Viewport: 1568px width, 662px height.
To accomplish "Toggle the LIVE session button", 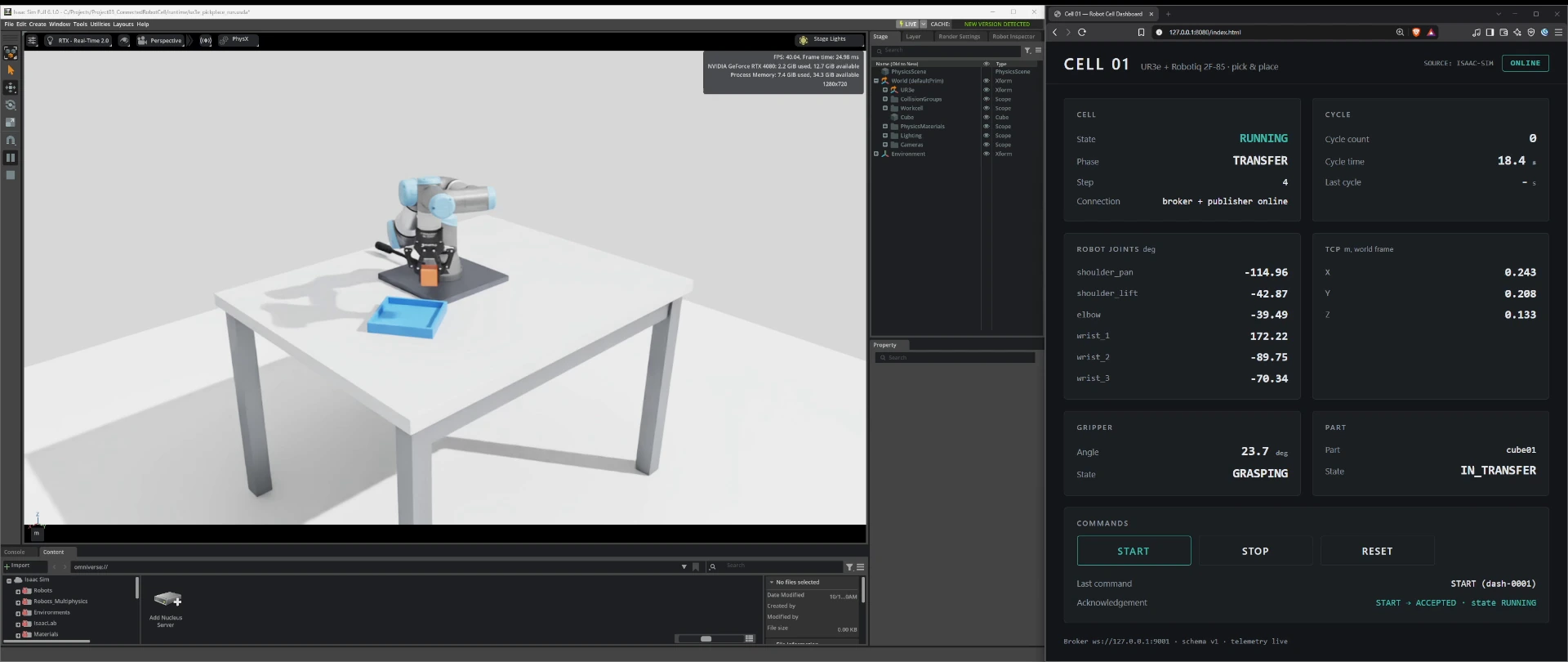I will coord(907,24).
